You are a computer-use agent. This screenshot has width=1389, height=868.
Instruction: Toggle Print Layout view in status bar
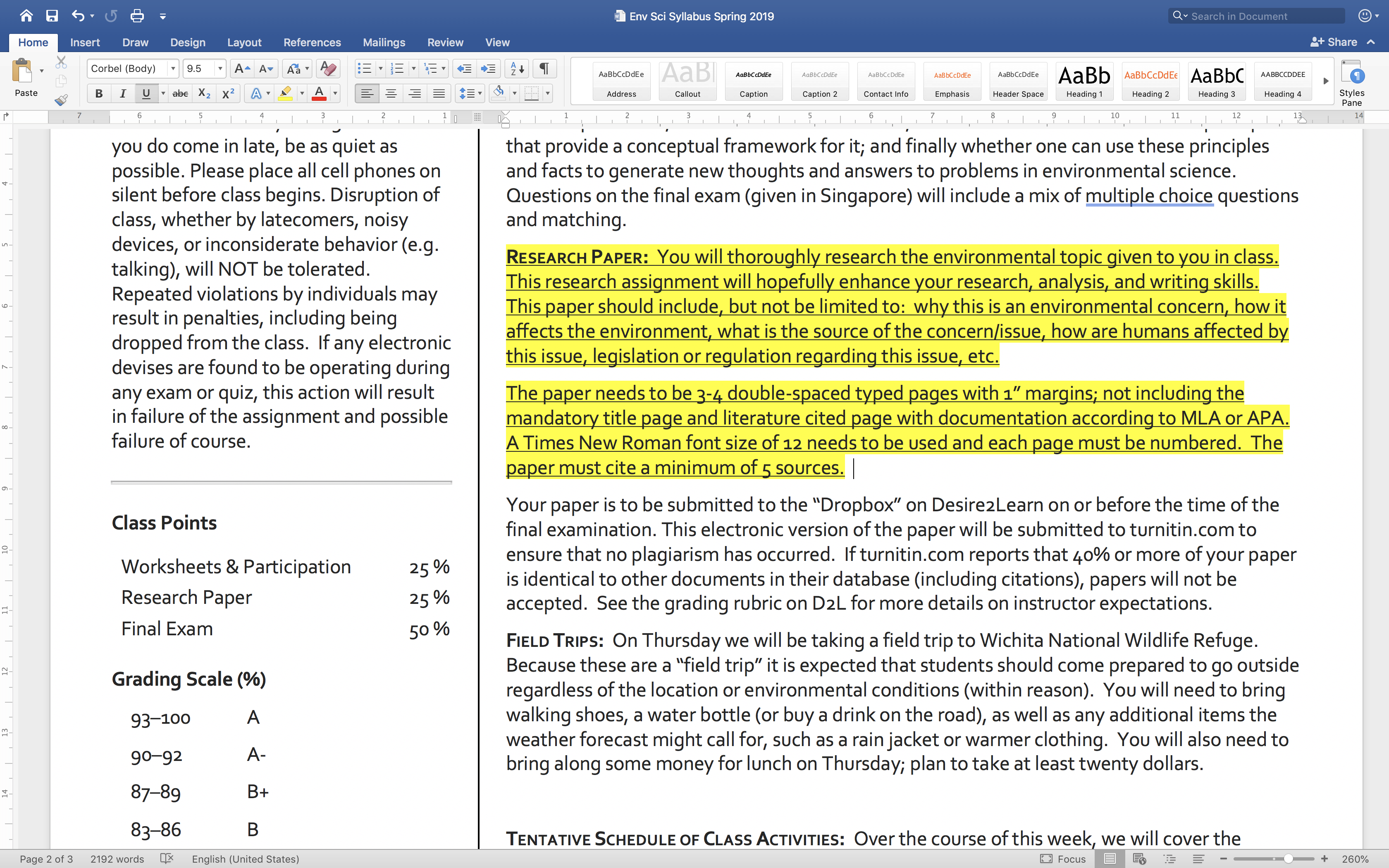1110,859
